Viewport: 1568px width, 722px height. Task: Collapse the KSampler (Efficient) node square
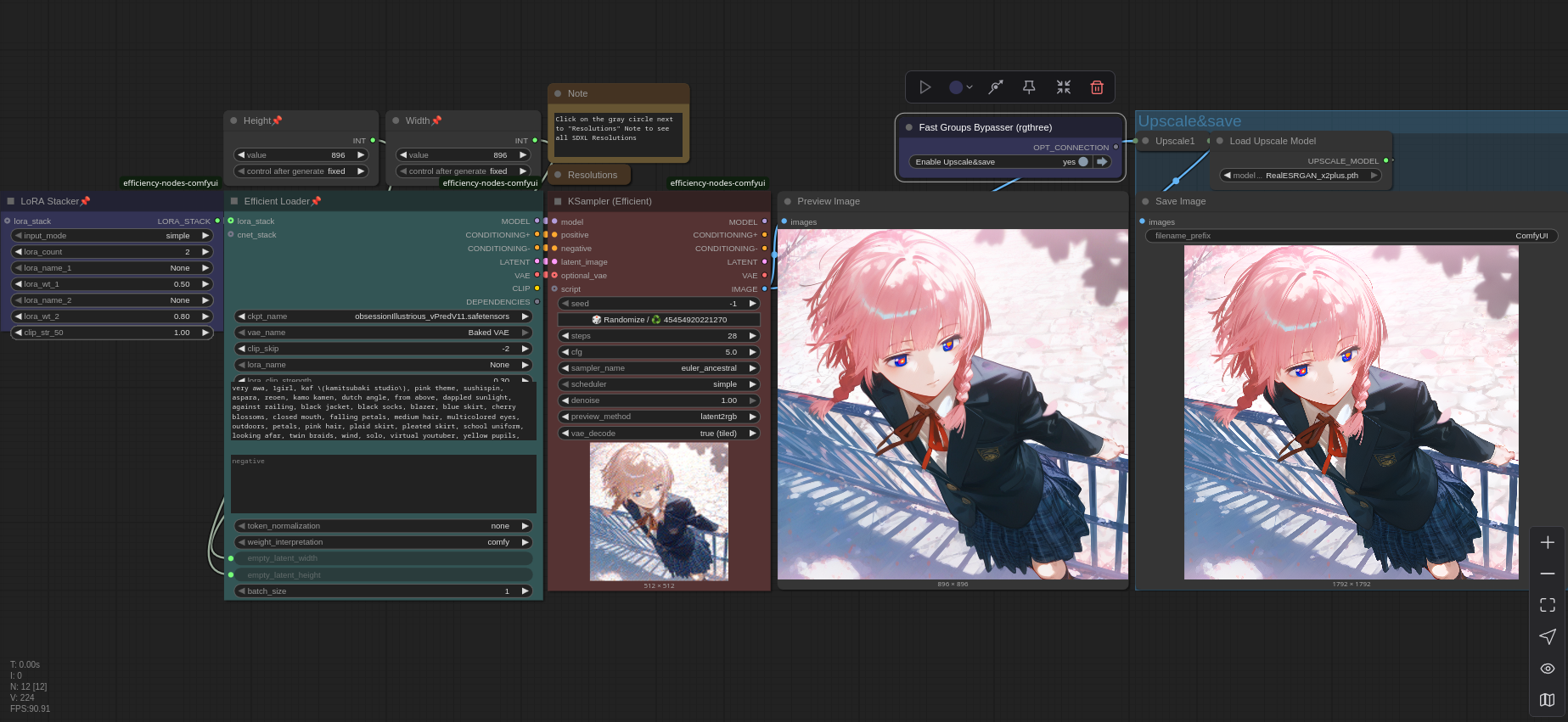pos(558,201)
